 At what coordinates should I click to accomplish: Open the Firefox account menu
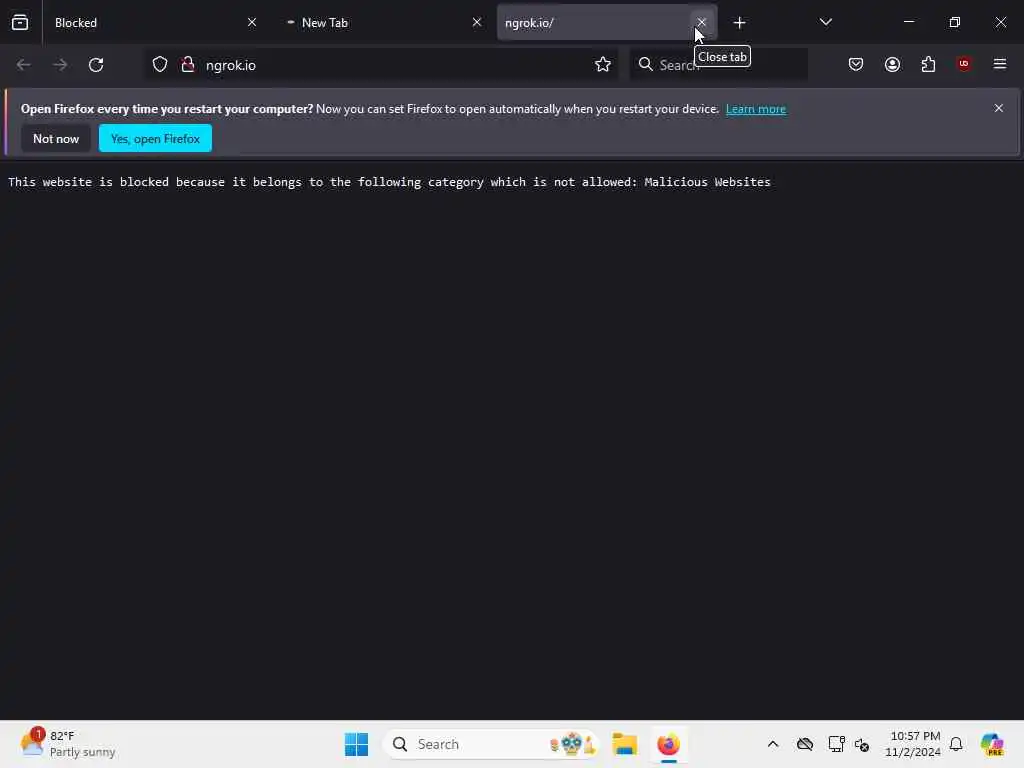tap(892, 65)
